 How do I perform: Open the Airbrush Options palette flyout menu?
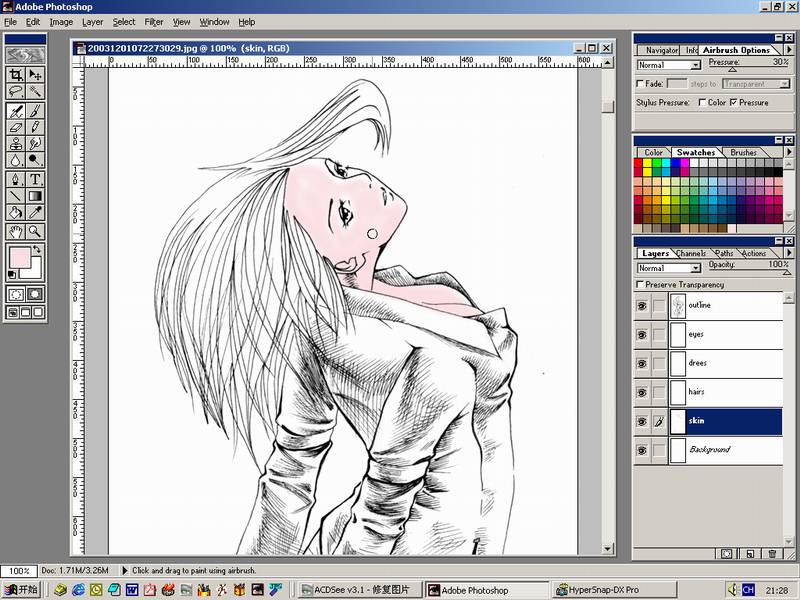pos(789,49)
